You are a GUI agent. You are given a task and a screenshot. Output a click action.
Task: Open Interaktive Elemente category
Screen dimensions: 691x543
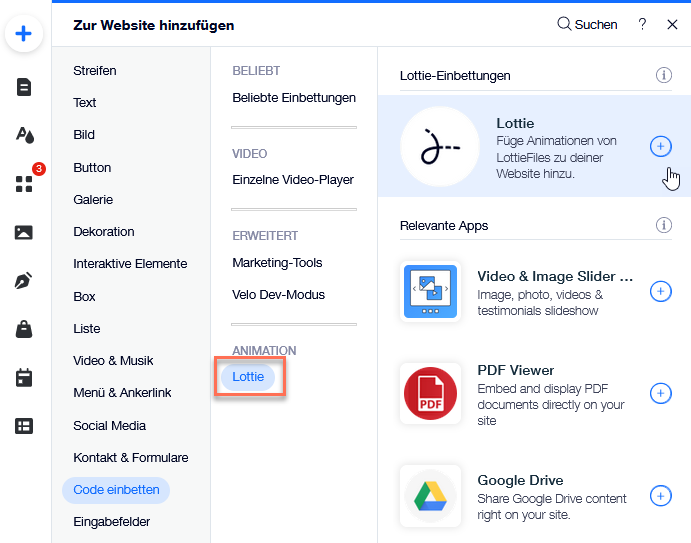[x=130, y=264]
